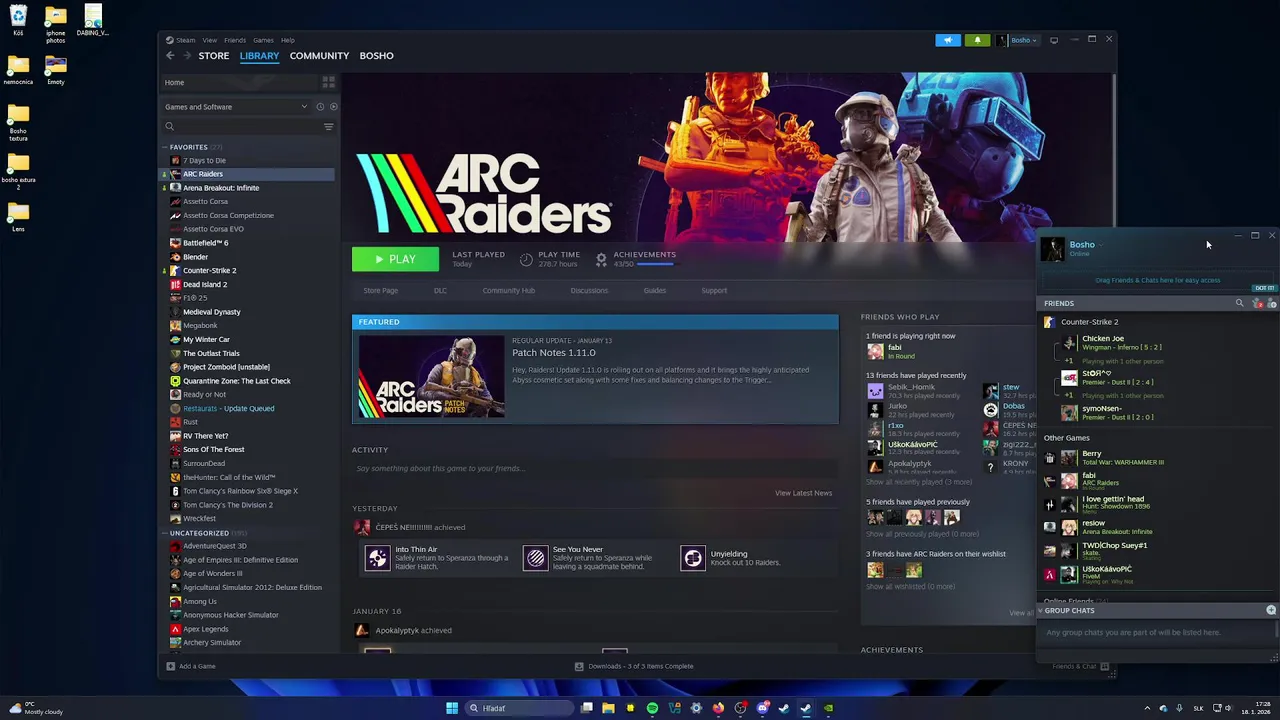Click the Add a Friend icon
Viewport: 1280px width, 720px height.
[1272, 303]
